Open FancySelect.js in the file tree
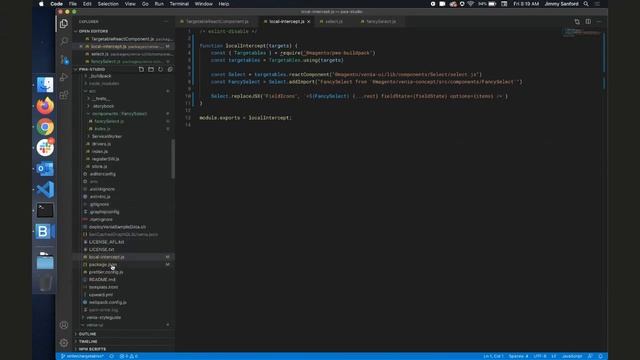Screen dimensions: 640x360 tap(109, 121)
